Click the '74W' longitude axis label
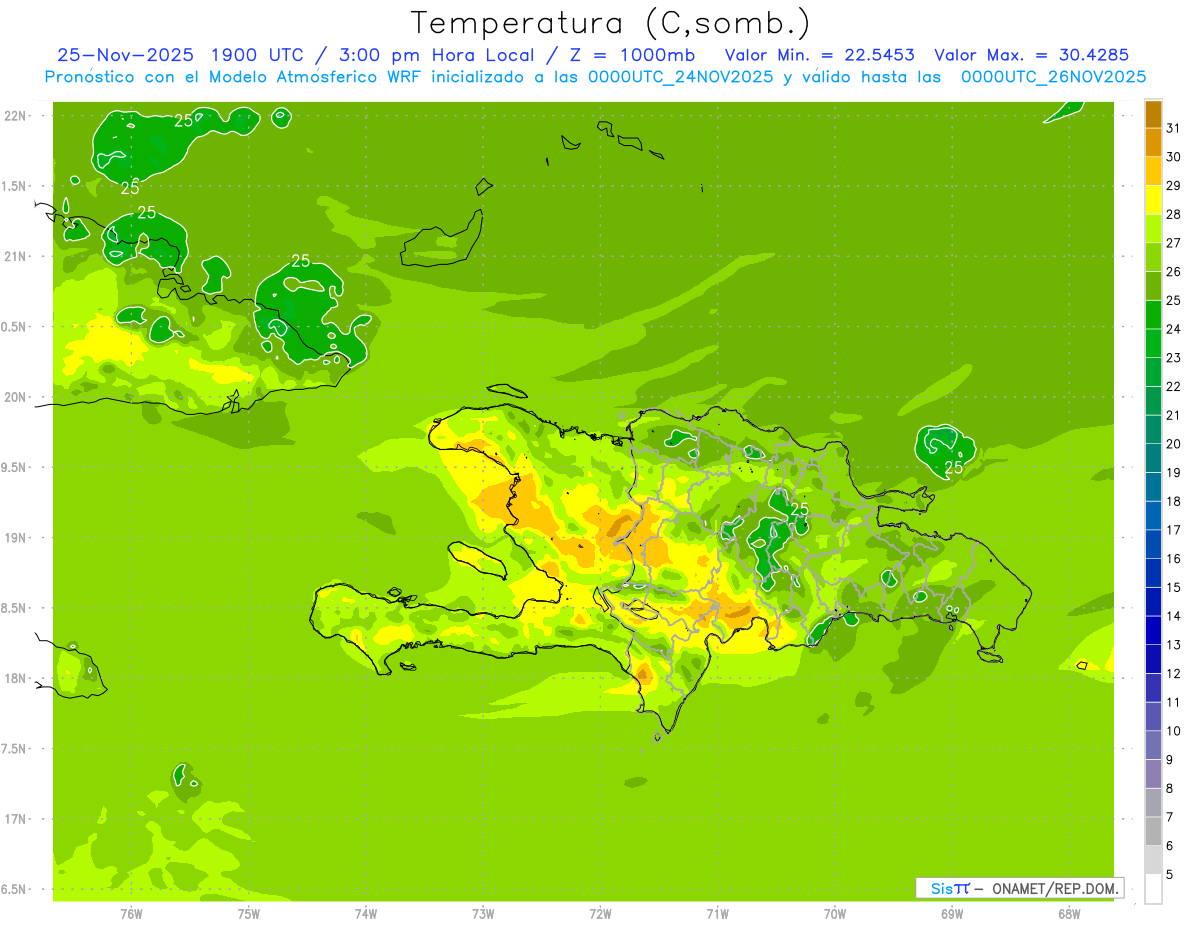The image size is (1200, 927). (x=366, y=913)
